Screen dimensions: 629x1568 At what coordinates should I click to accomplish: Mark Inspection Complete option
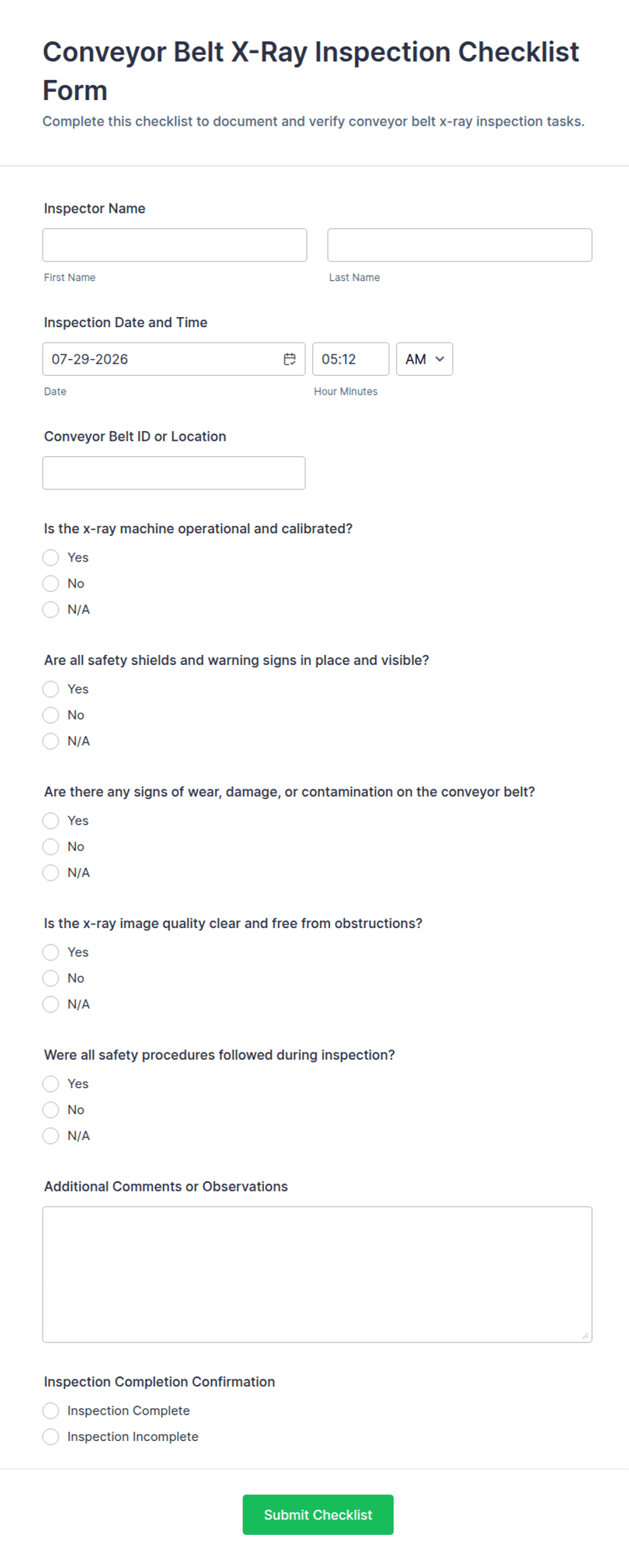click(x=51, y=1411)
